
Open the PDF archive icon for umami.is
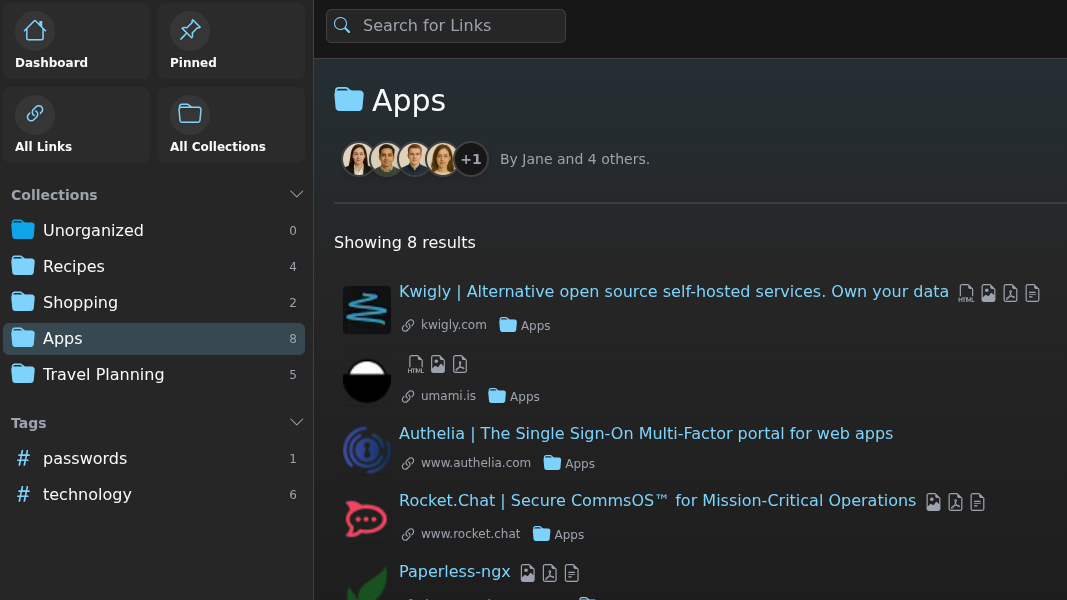pyautogui.click(x=460, y=365)
